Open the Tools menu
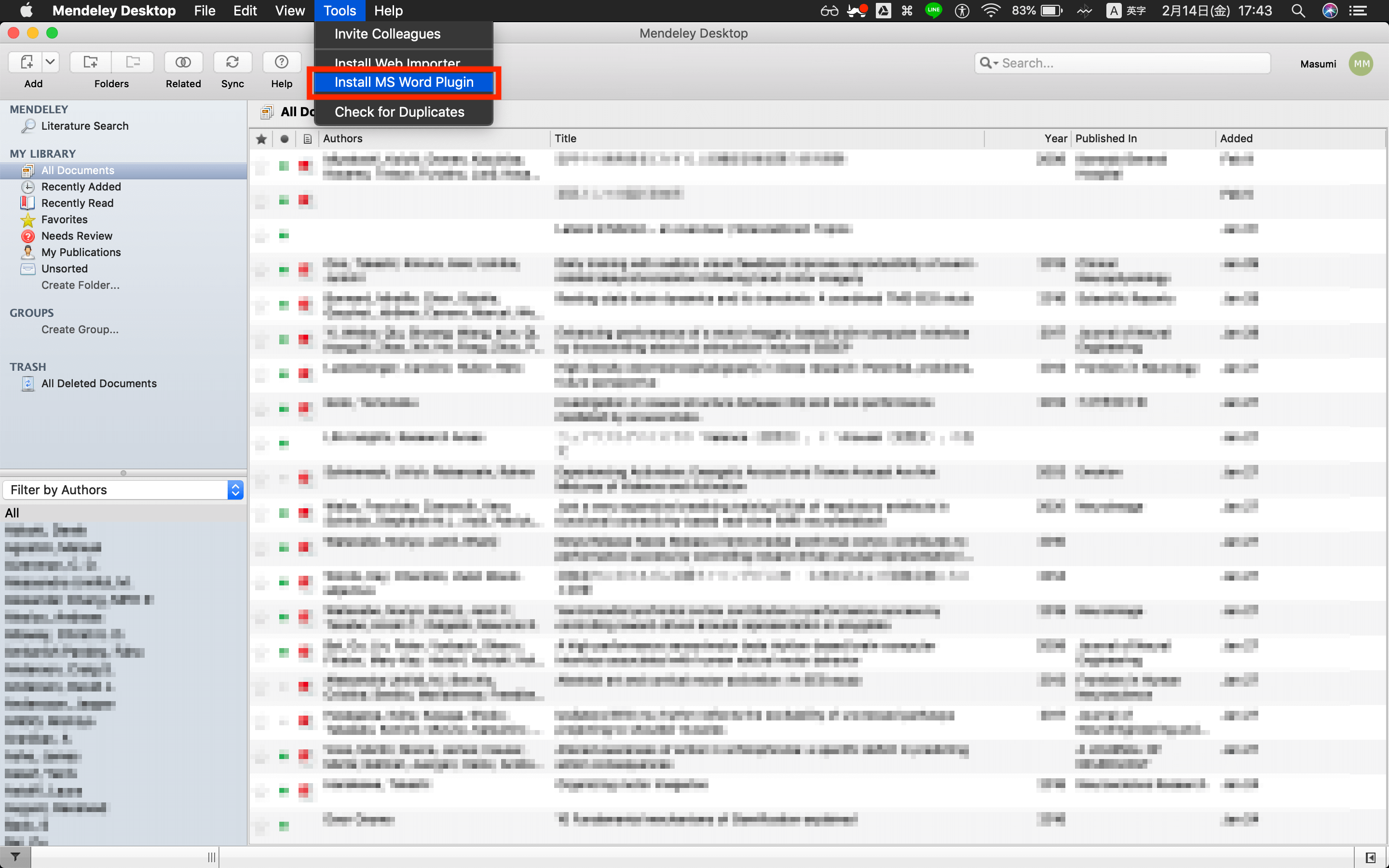Image resolution: width=1389 pixels, height=868 pixels. tap(340, 11)
